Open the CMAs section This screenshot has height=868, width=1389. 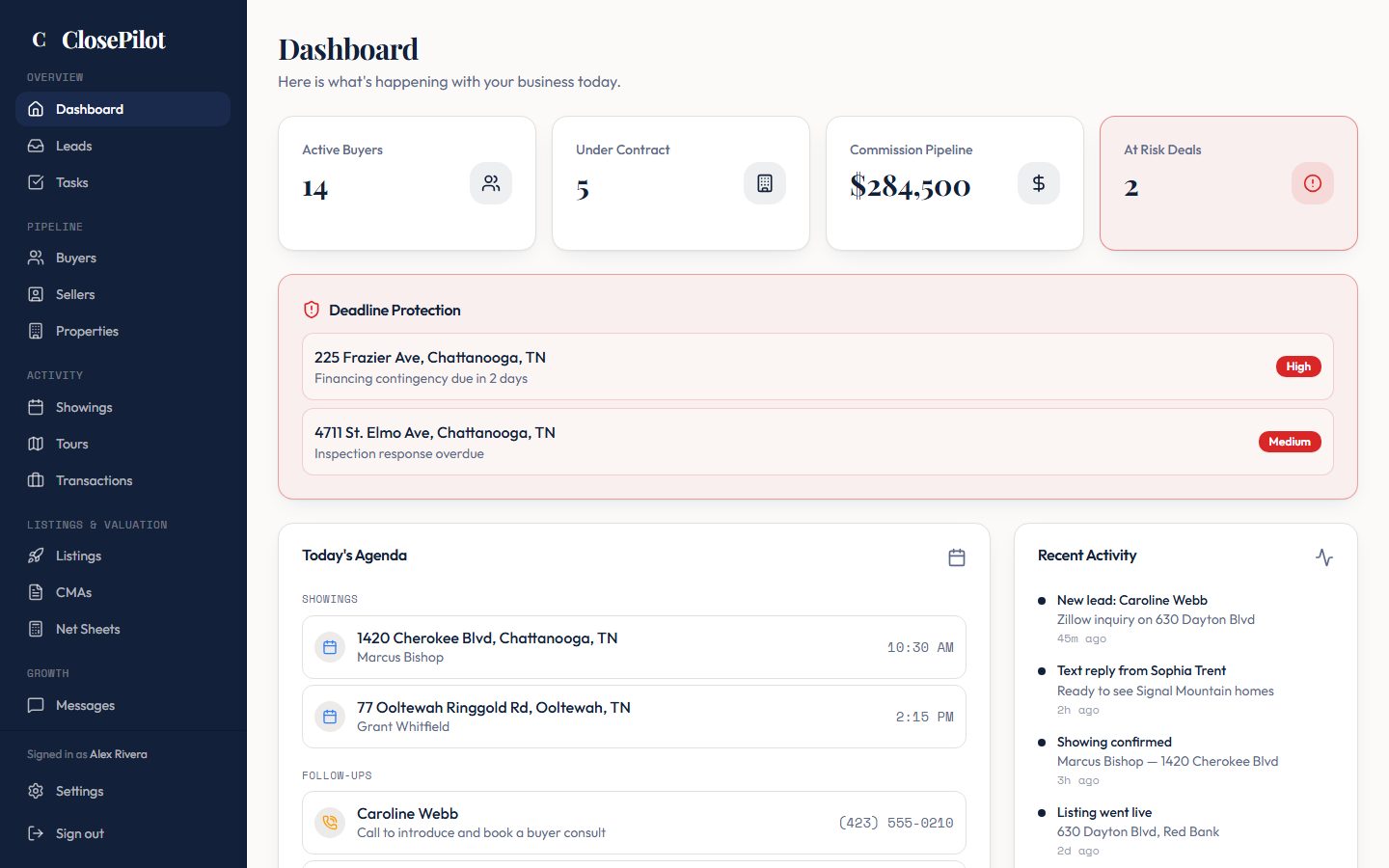tap(123, 592)
